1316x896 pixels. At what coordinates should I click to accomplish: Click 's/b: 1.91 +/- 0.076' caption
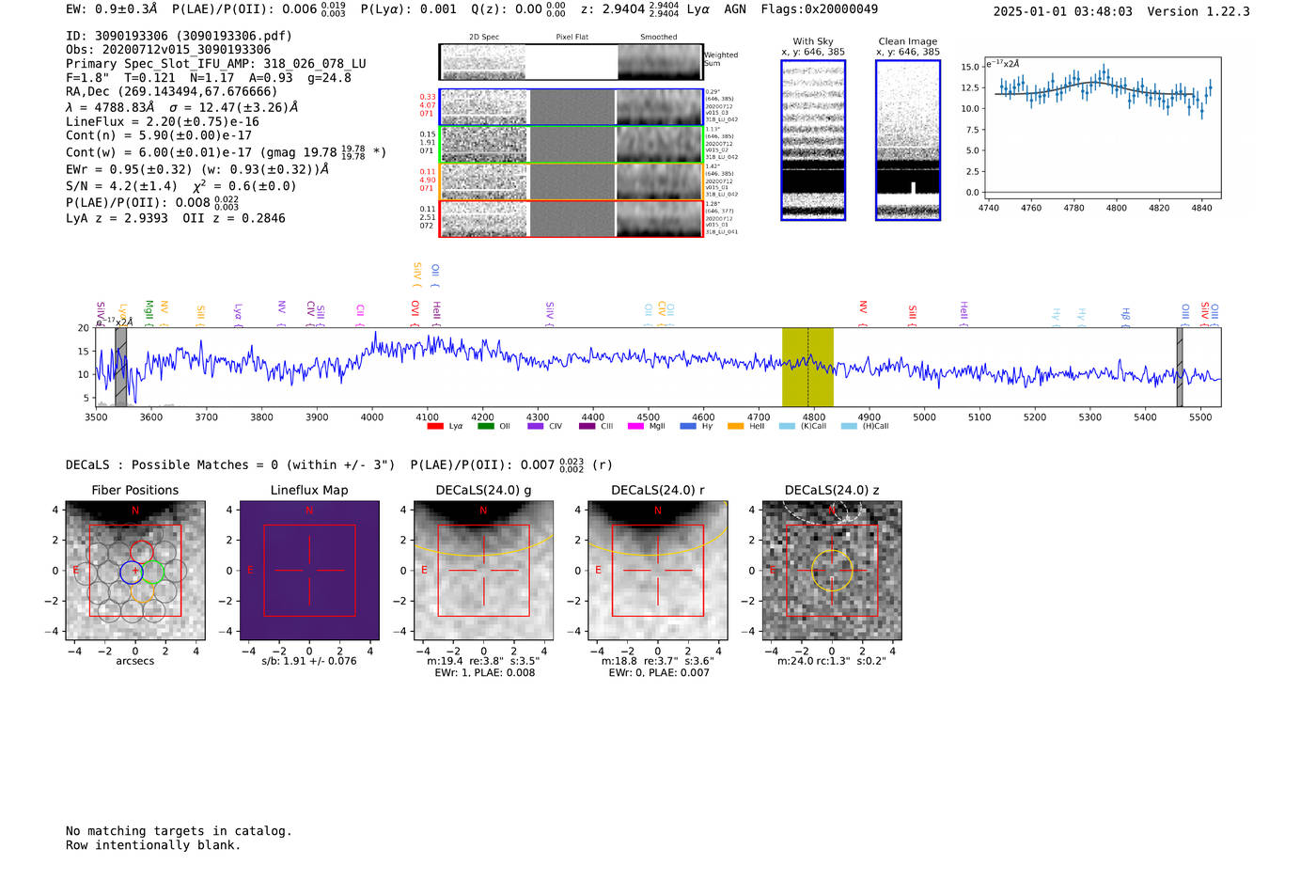[309, 661]
